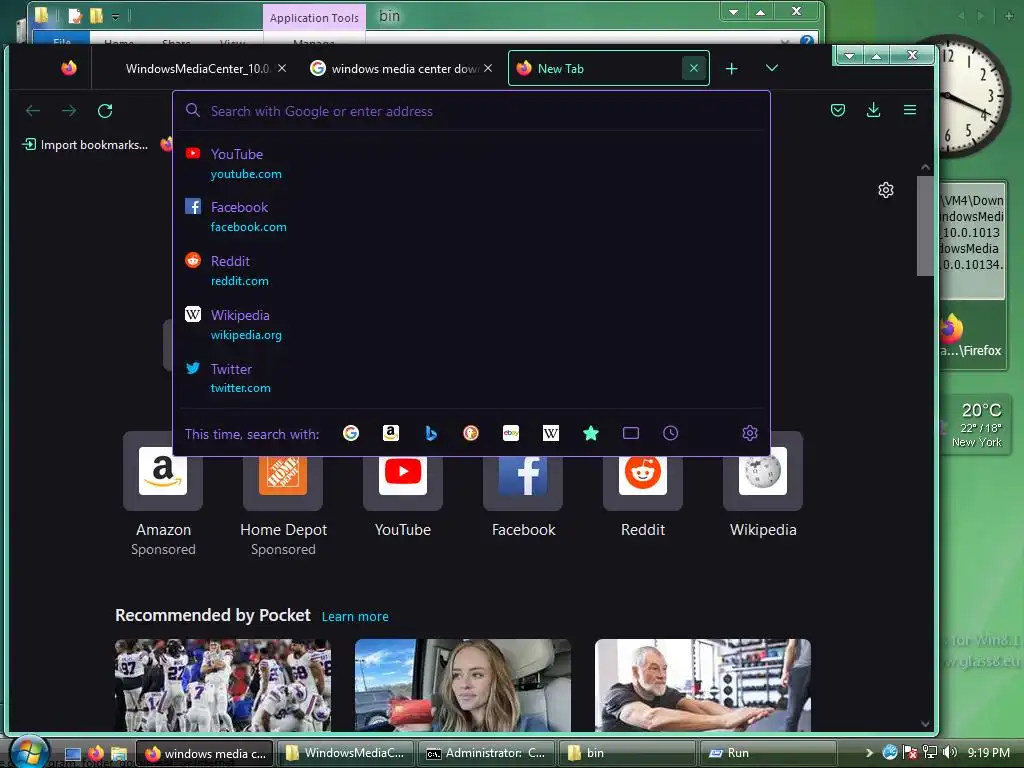Open a new tab with plus button
Viewport: 1024px width, 768px height.
pyautogui.click(x=731, y=69)
